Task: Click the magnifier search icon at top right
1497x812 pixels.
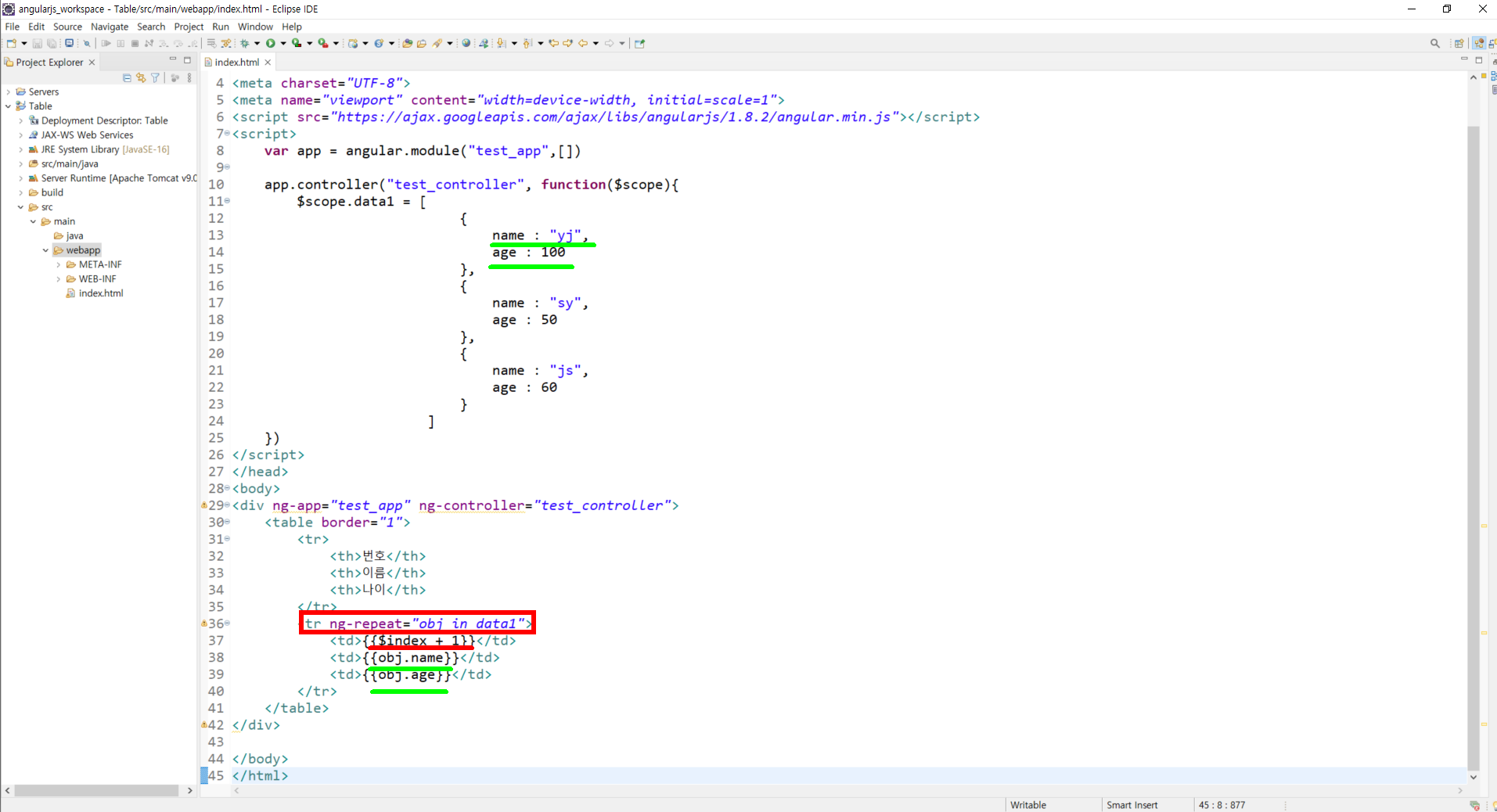Action: click(x=1435, y=43)
